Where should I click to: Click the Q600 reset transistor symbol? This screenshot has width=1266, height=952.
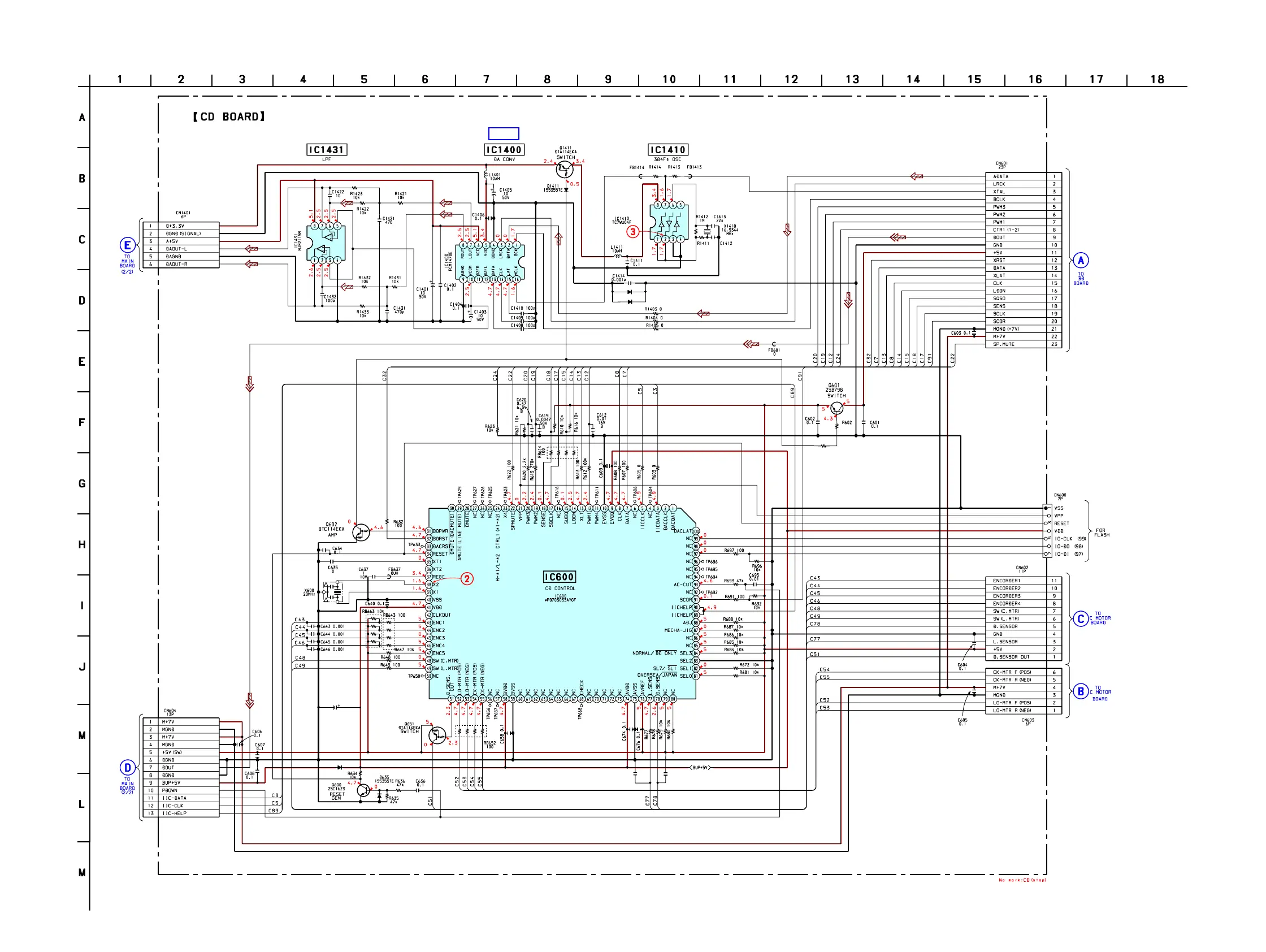pyautogui.click(x=363, y=790)
